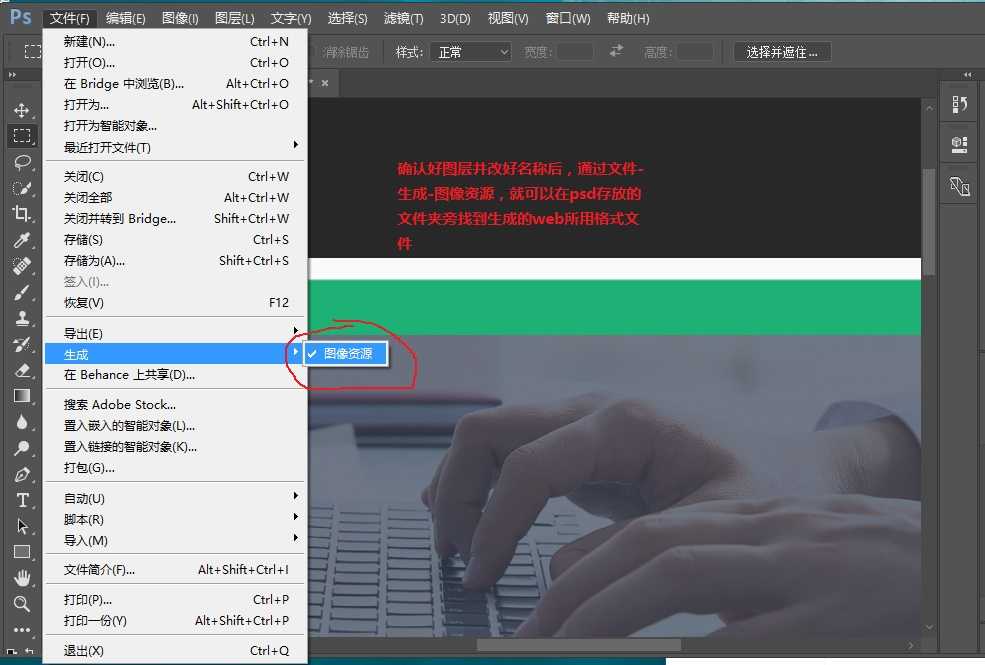Expand the 脚本(R) submenu
The width and height of the screenshot is (985, 665).
click(x=175, y=519)
